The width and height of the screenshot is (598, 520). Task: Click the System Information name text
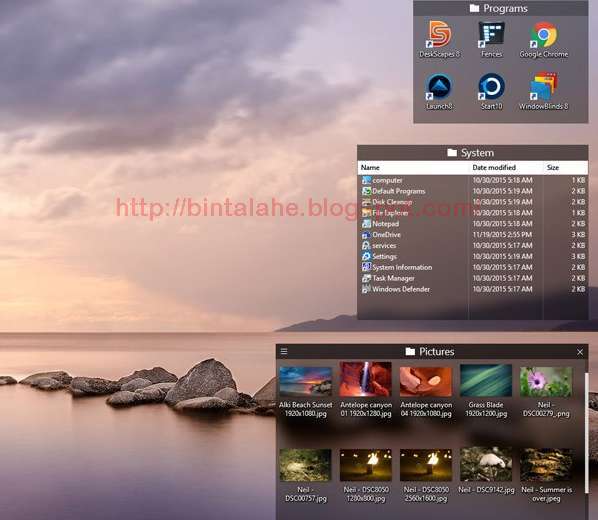(x=402, y=267)
